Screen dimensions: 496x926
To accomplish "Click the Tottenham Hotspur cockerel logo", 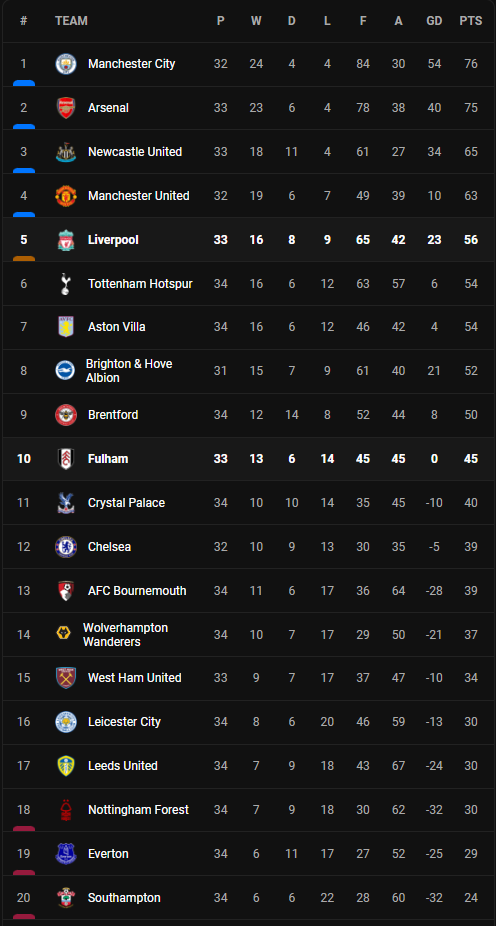I will [x=66, y=283].
